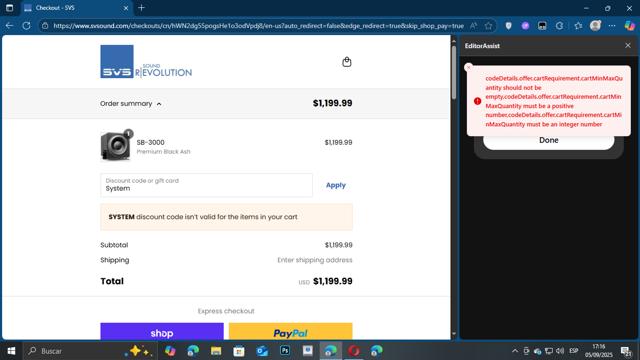Open Outlook from taskbar
This screenshot has height=360, width=640.
click(x=262, y=351)
